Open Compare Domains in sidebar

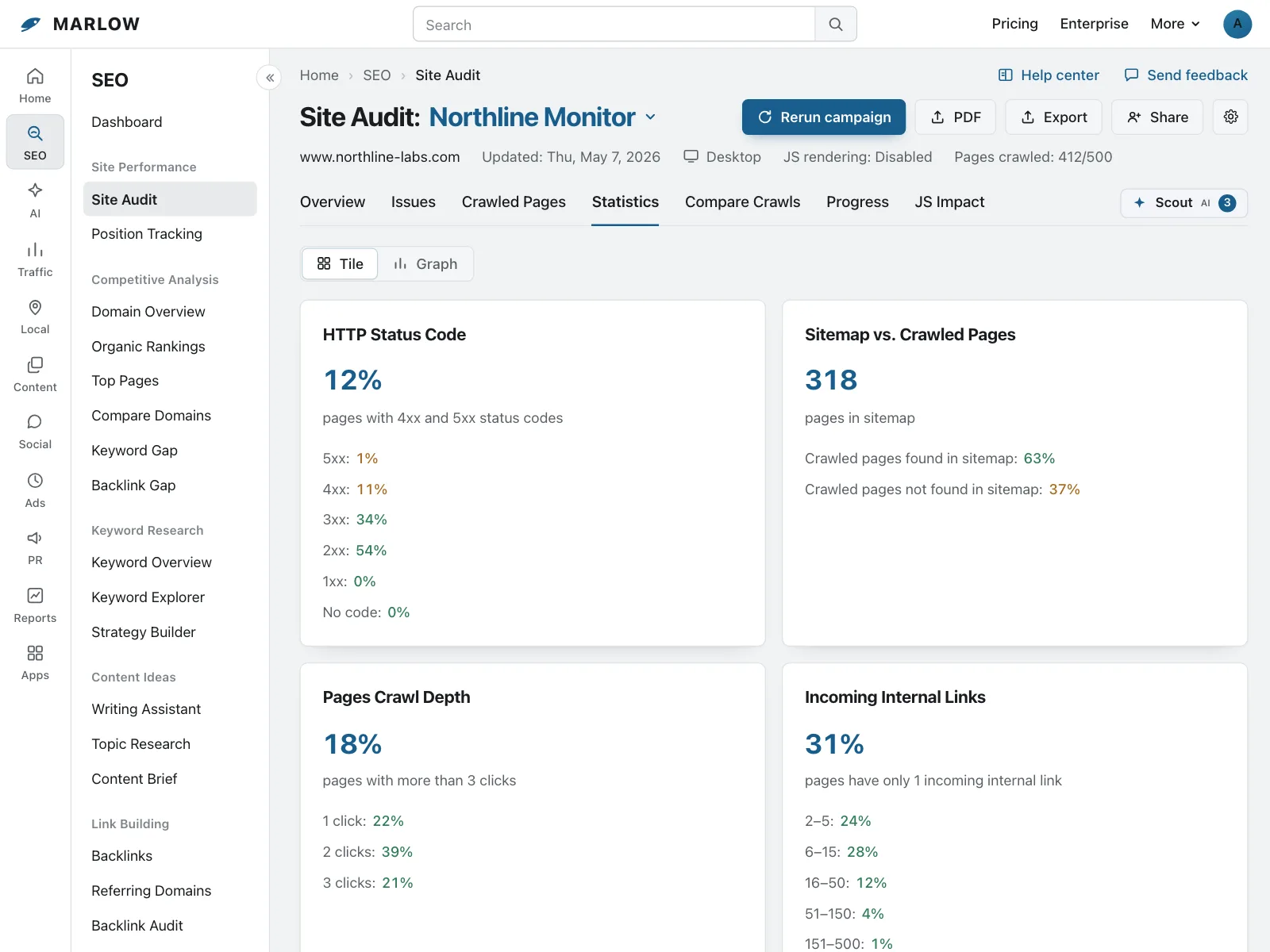pos(170,416)
